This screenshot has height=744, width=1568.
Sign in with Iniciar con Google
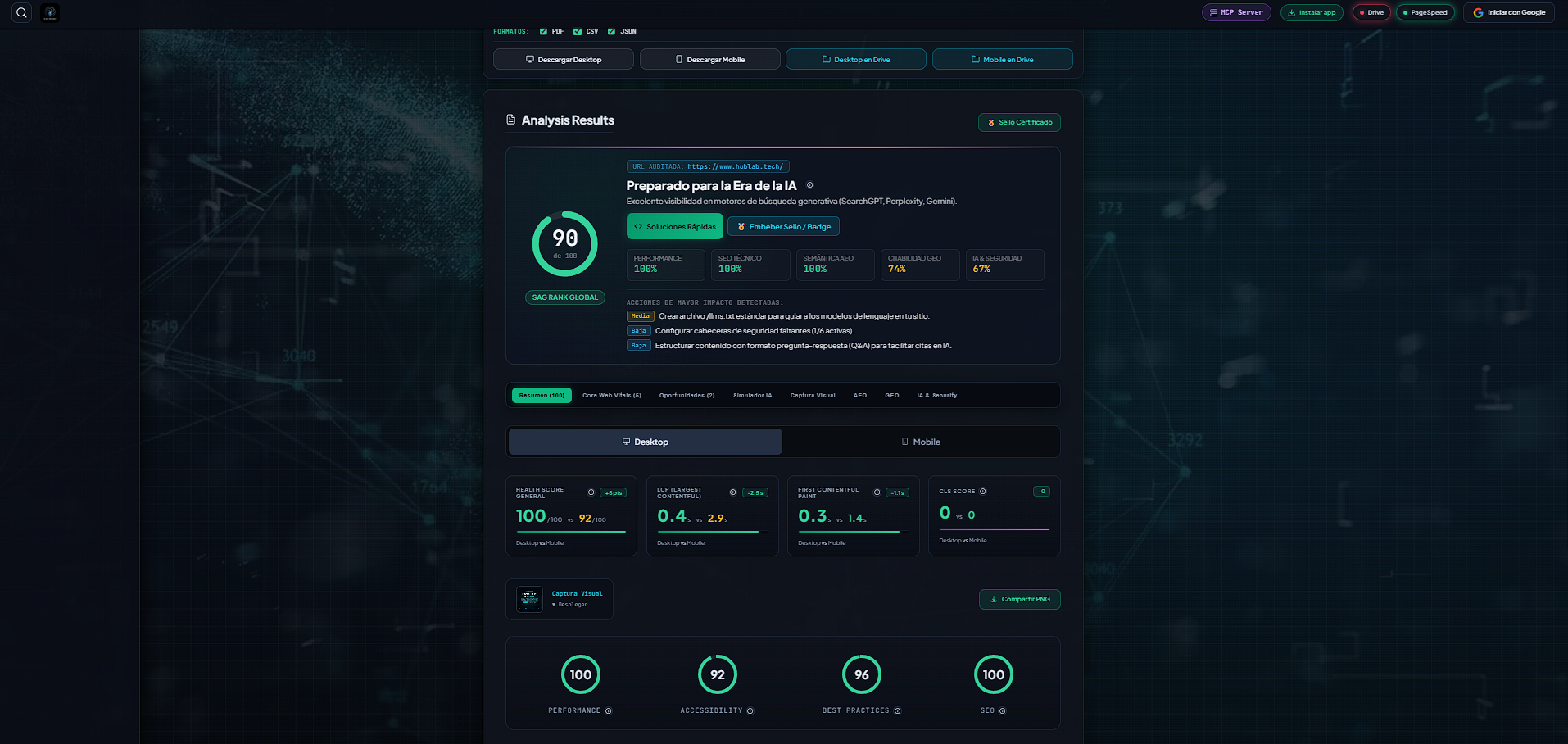[x=1509, y=12]
